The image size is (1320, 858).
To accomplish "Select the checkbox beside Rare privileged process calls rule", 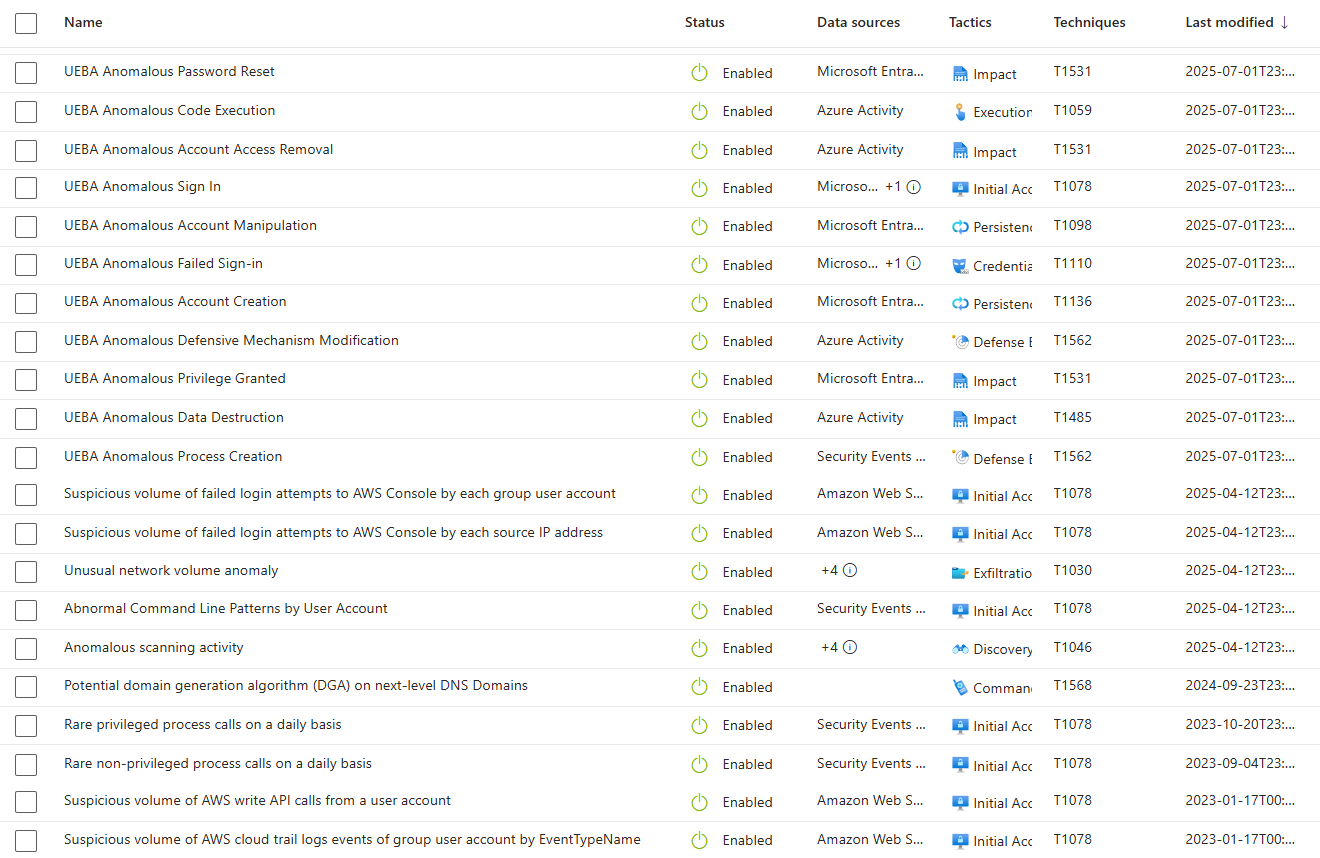I will [26, 725].
